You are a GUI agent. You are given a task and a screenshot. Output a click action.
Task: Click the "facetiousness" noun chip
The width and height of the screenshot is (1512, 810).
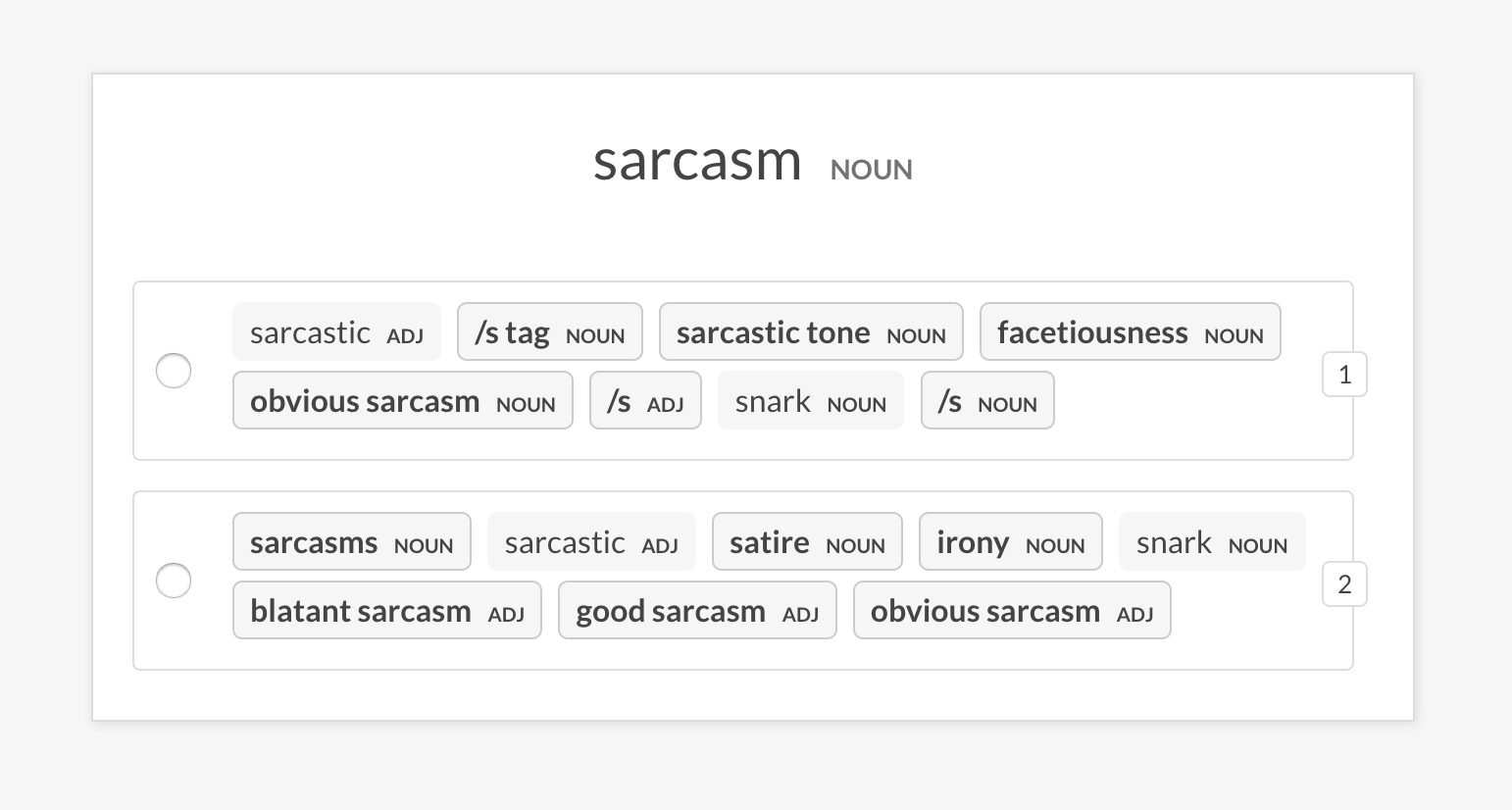tap(1130, 332)
